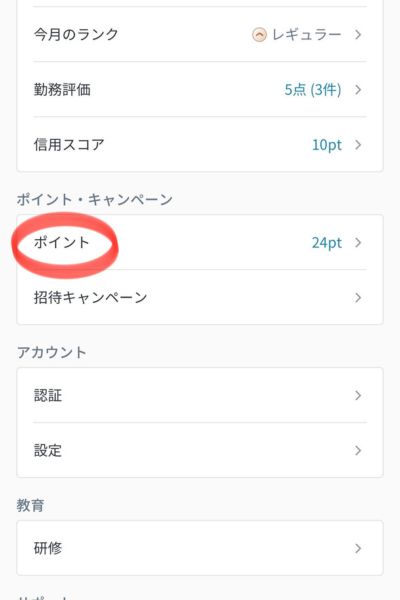This screenshot has height=600, width=400.
Task: Expand 信用スコア via its chevron arrow
Action: (358, 145)
